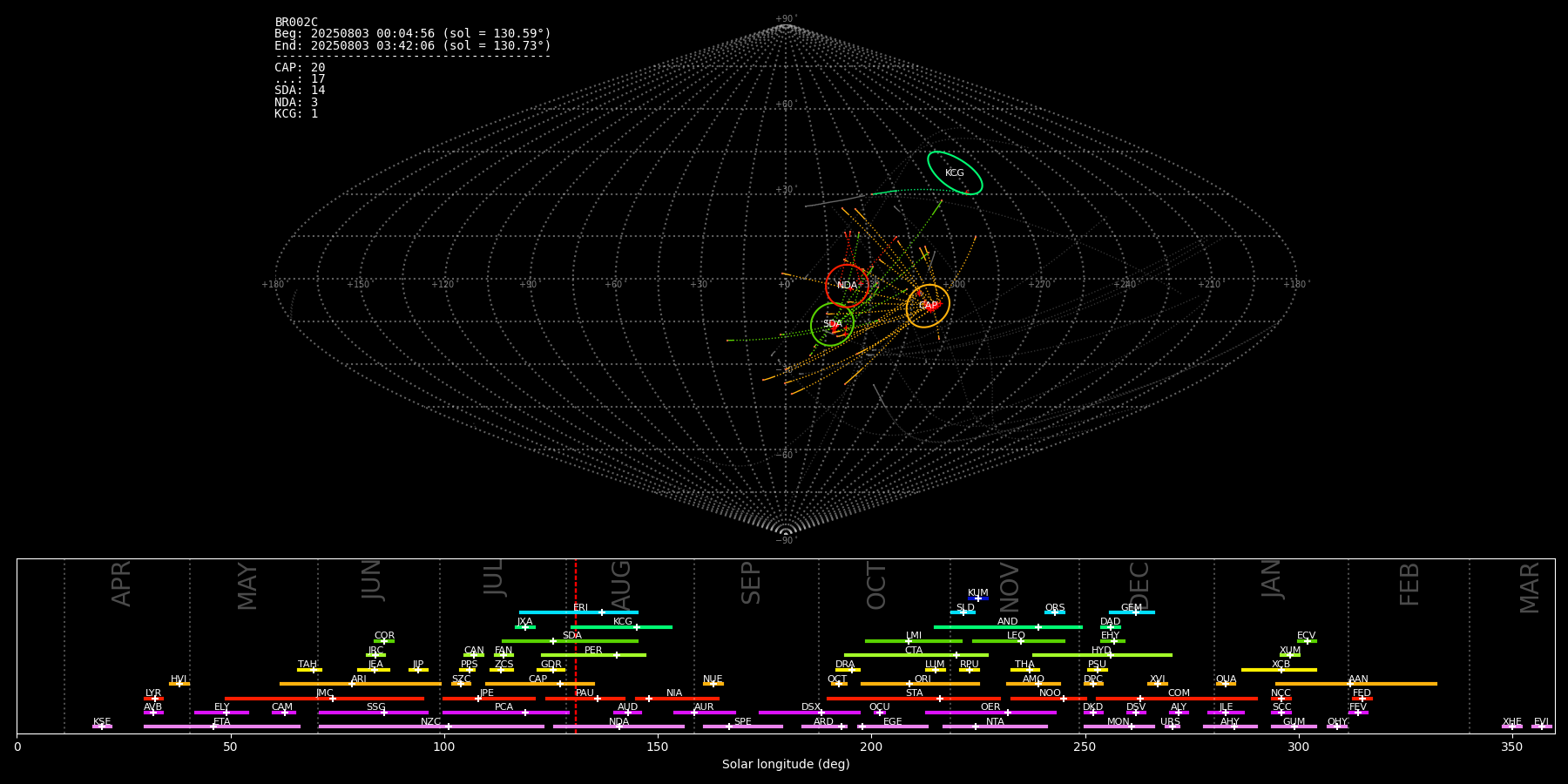
Task: Click the DEC month label in timeline
Action: click(1139, 586)
